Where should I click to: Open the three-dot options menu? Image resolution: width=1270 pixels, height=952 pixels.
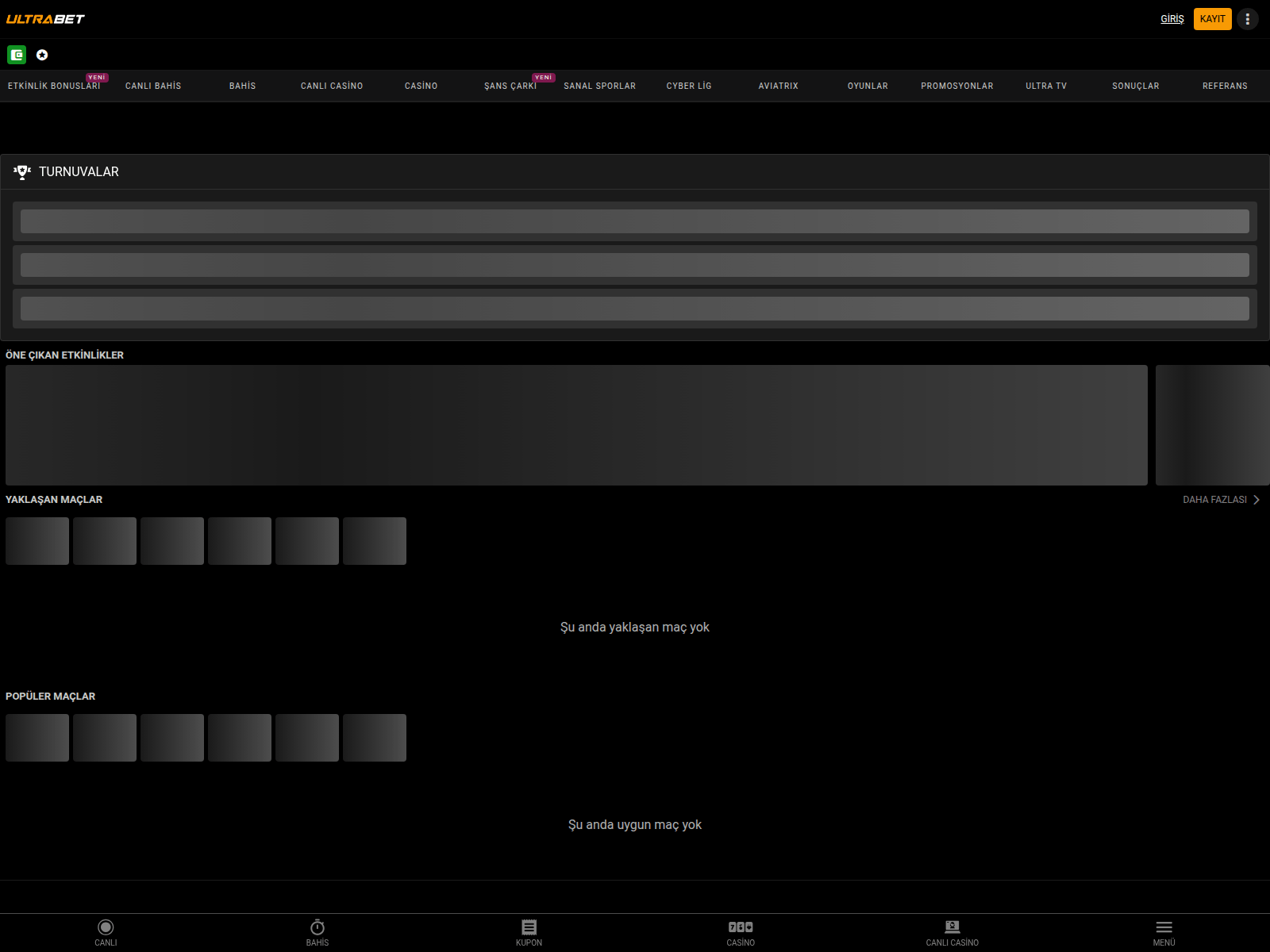click(x=1248, y=19)
